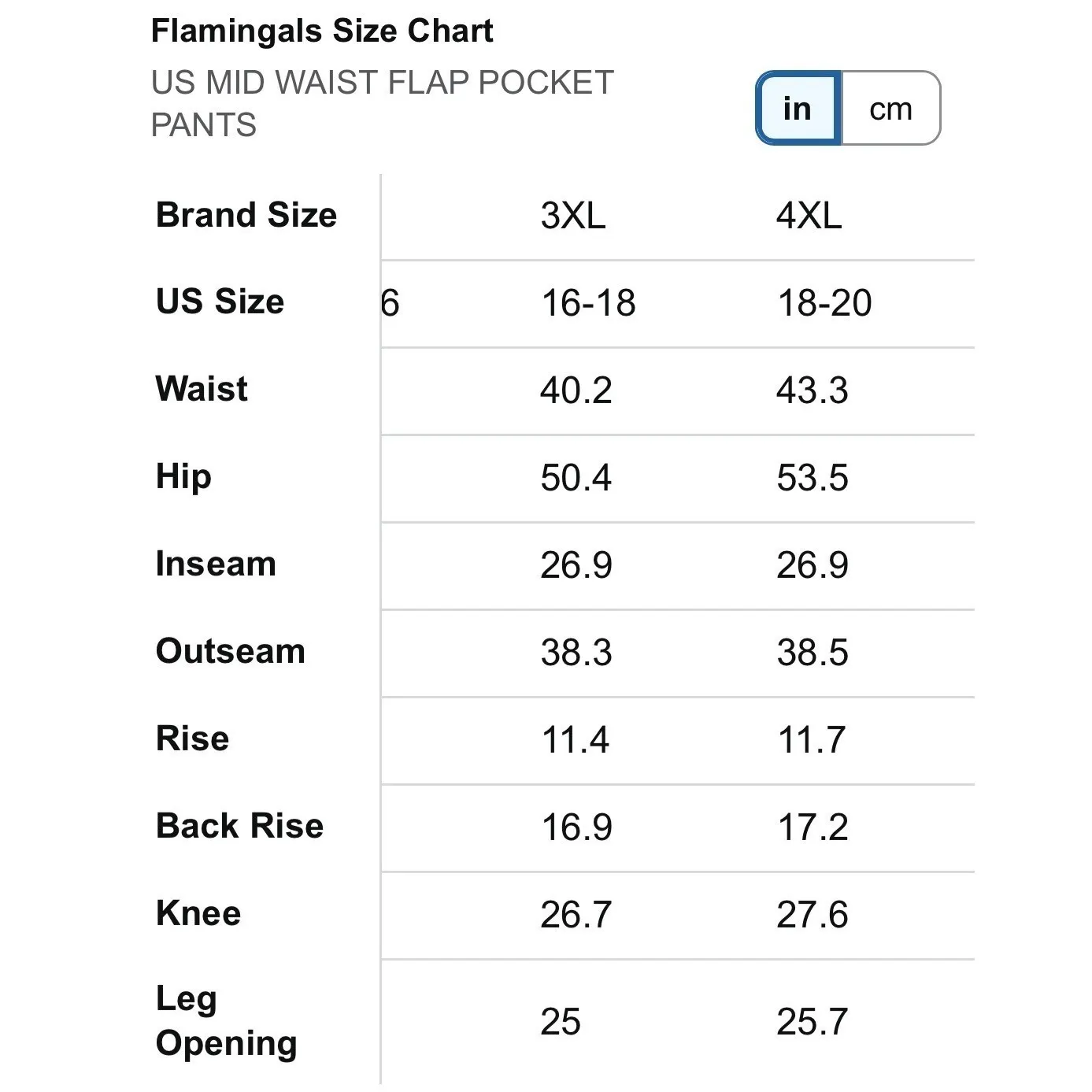Click the 3XL outseam value 38.3
Screen dimensions: 1092x1092
[x=576, y=653]
